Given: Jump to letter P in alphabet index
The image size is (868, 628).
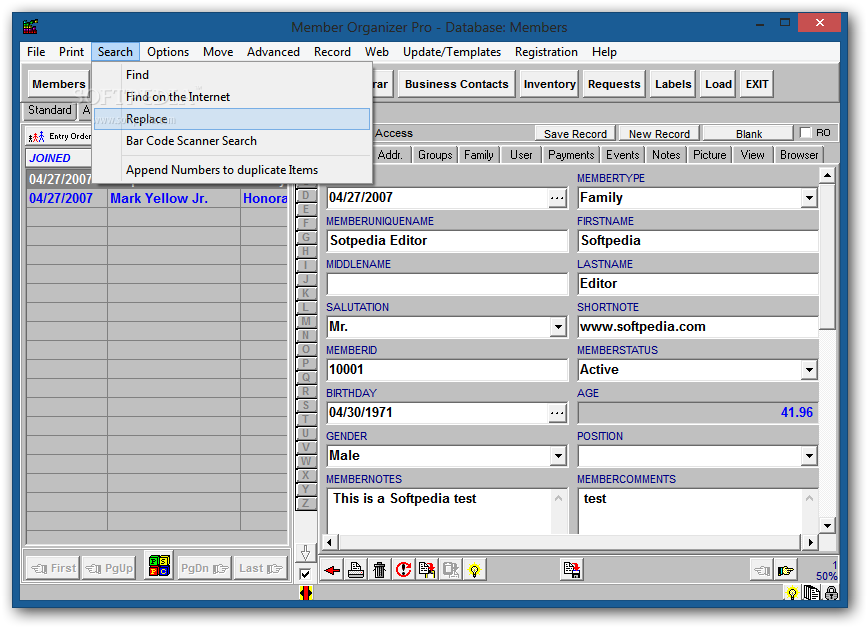Looking at the screenshot, I should tap(306, 363).
